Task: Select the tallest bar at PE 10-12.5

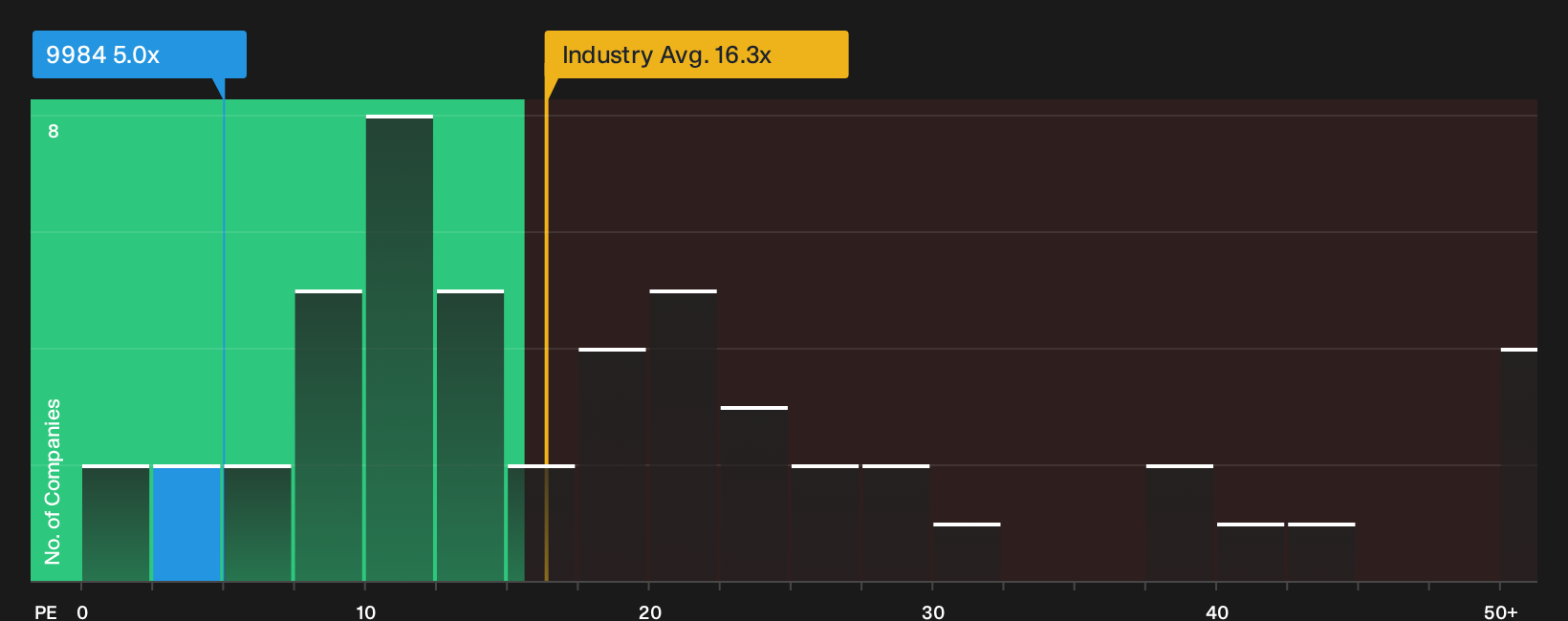Action: 400,348
